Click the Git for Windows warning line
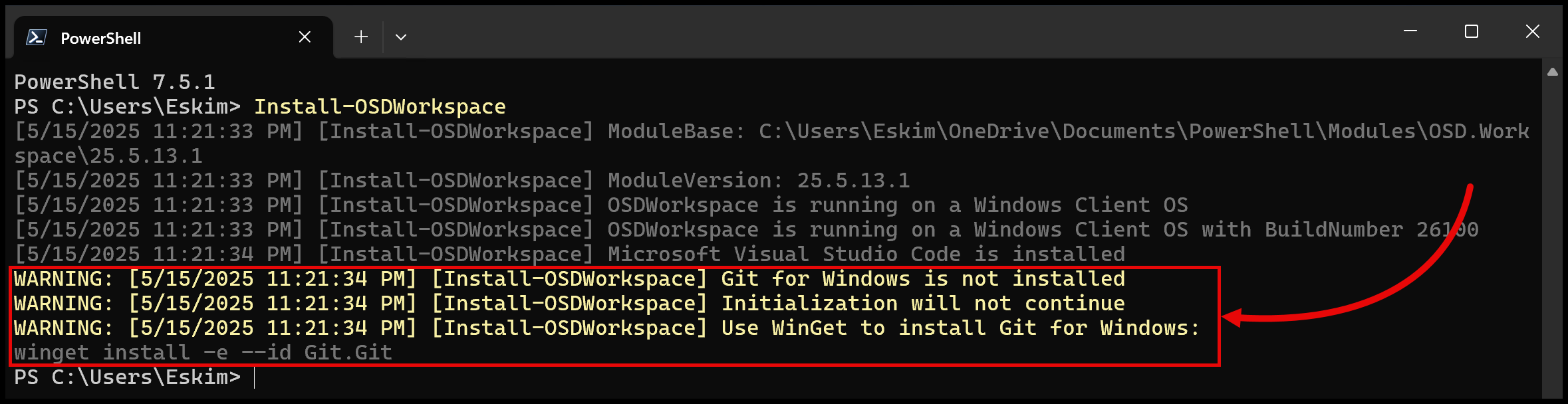Screen dimensions: 1568x404 click(565, 278)
